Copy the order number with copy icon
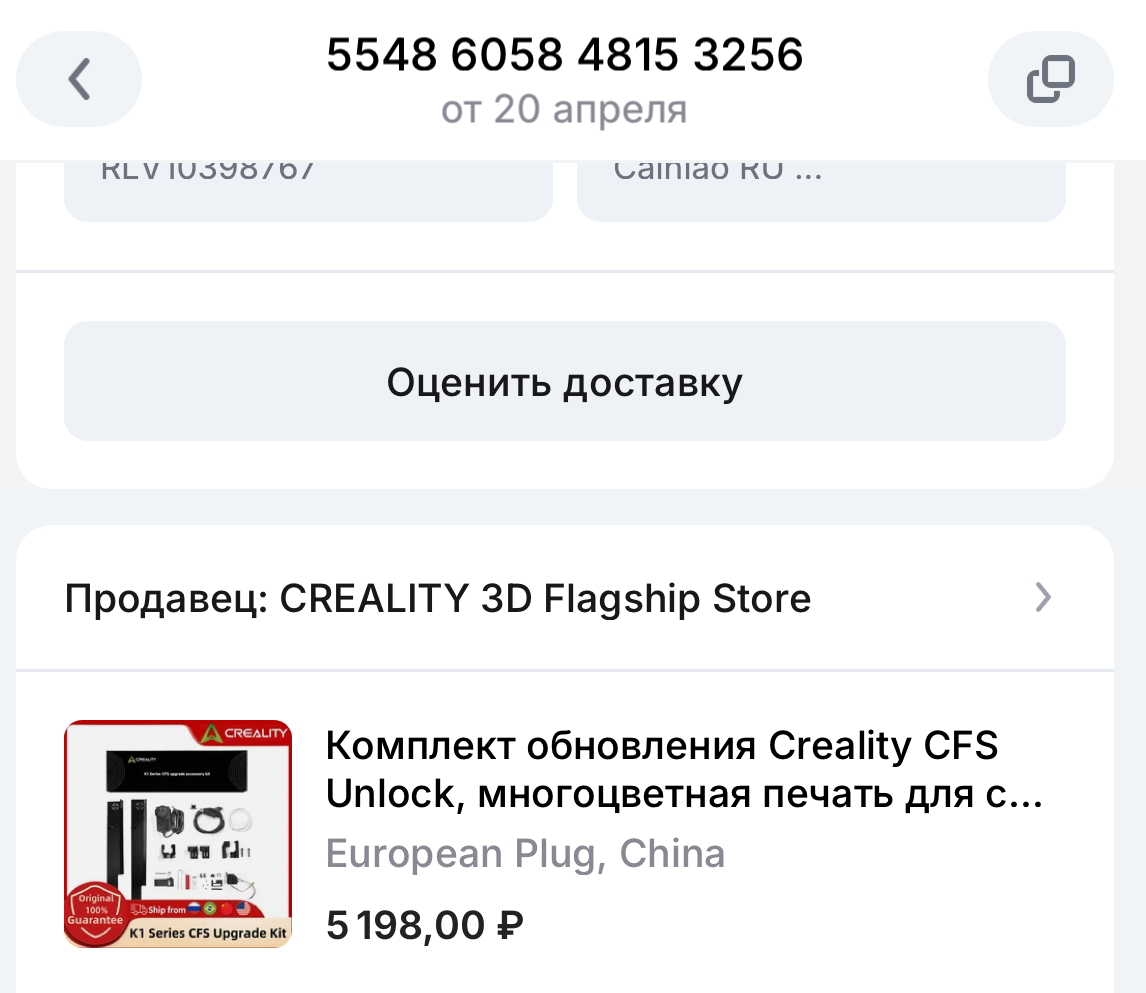Image resolution: width=1146 pixels, height=993 pixels. tap(1050, 79)
